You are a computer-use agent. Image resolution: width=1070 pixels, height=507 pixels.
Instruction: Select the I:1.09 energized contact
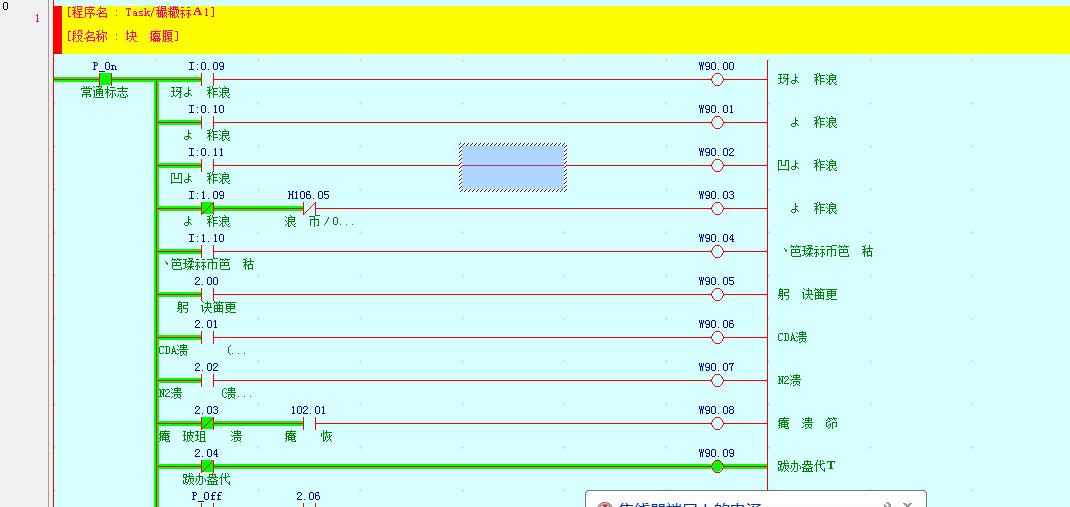click(207, 208)
